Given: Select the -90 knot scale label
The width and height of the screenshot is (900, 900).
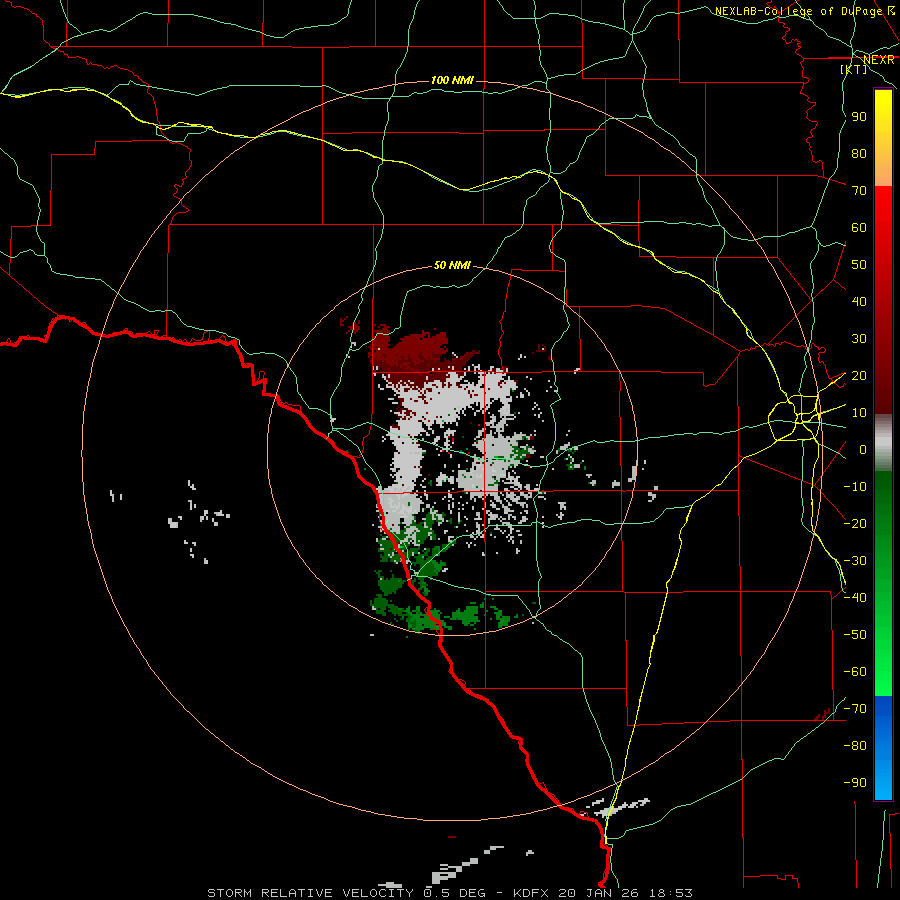Looking at the screenshot, I should tap(855, 783).
